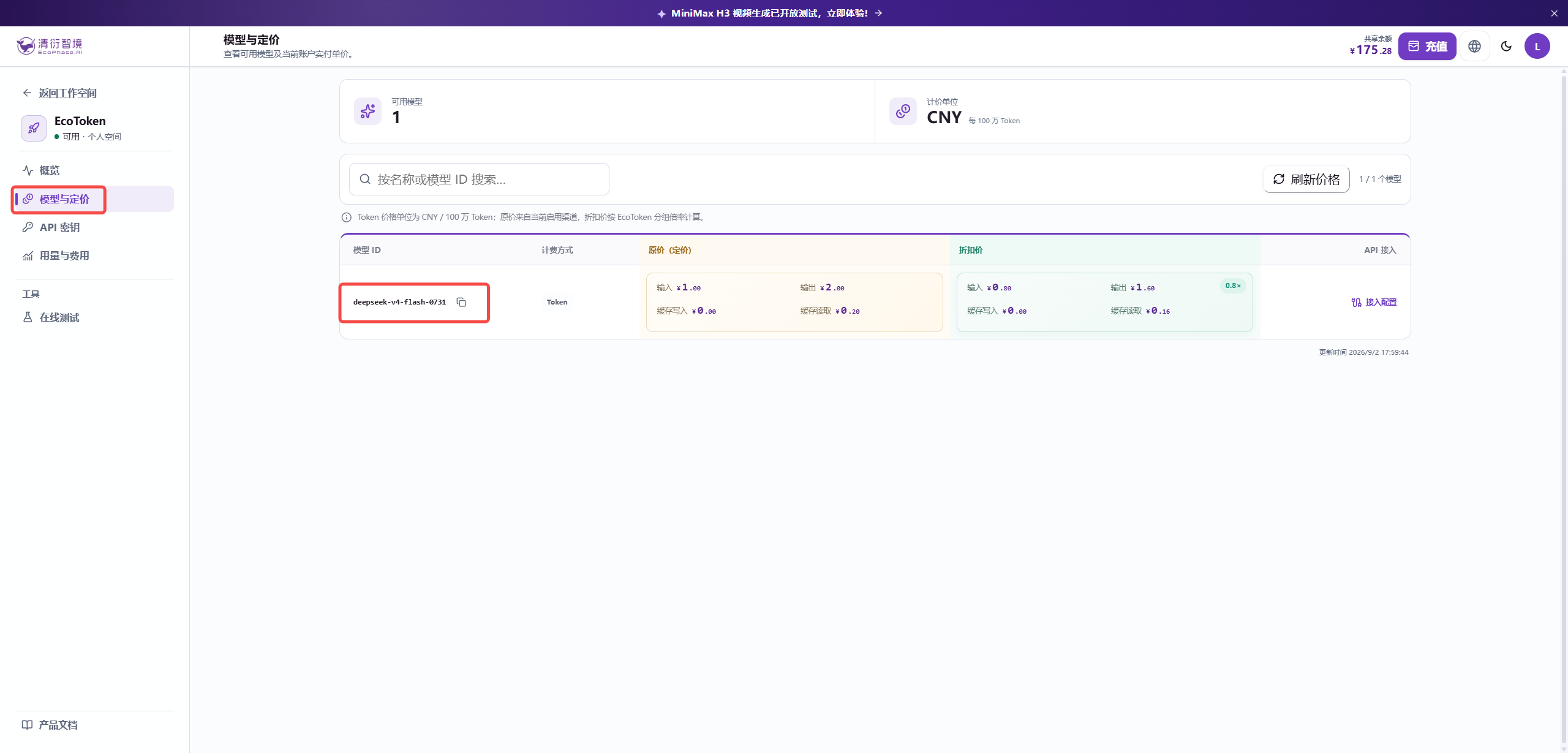Image resolution: width=1568 pixels, height=753 pixels.
Task: Click the 1 / 1 个模型 counter
Action: coord(1380,179)
